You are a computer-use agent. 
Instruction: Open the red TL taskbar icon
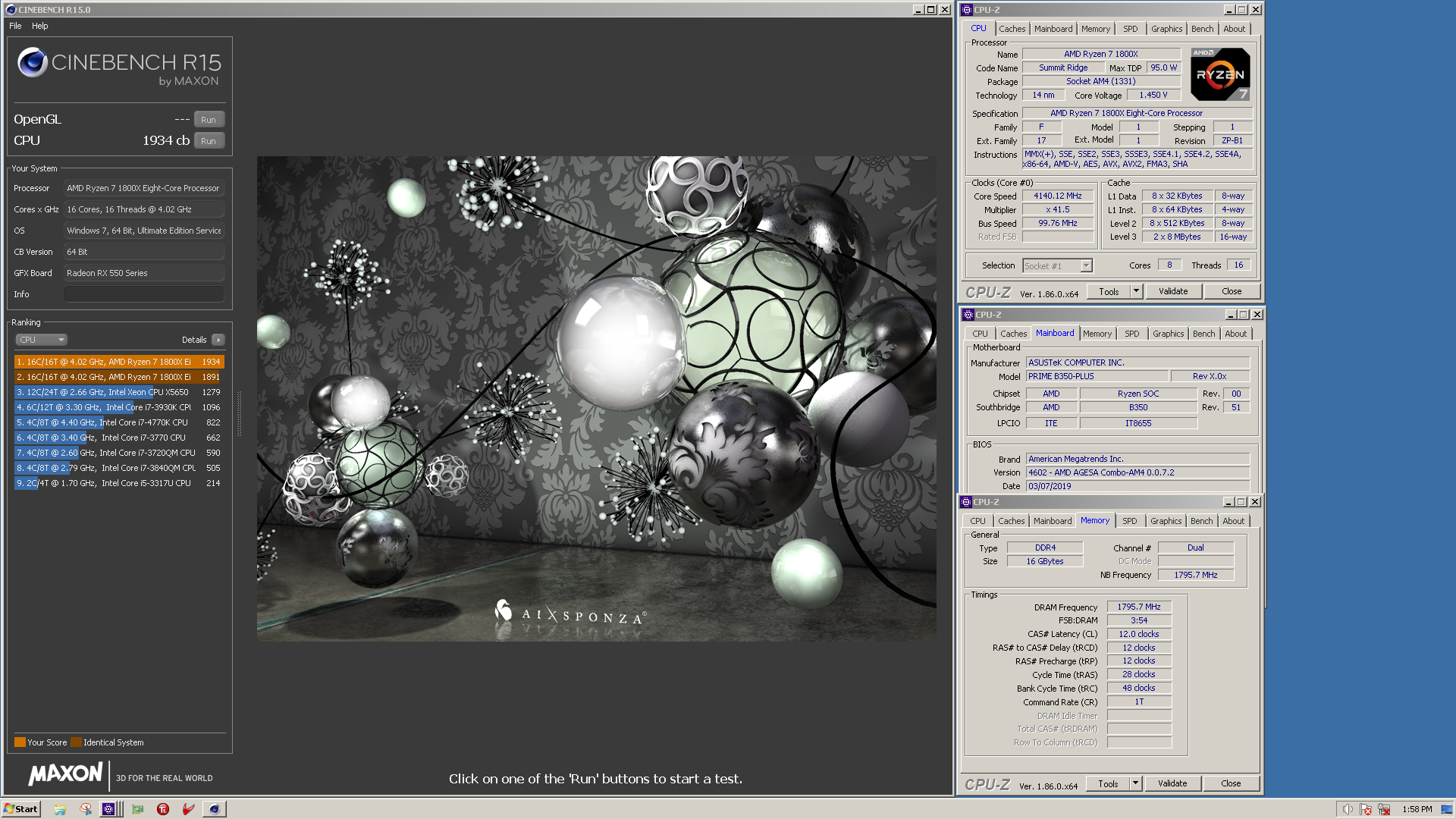(163, 809)
